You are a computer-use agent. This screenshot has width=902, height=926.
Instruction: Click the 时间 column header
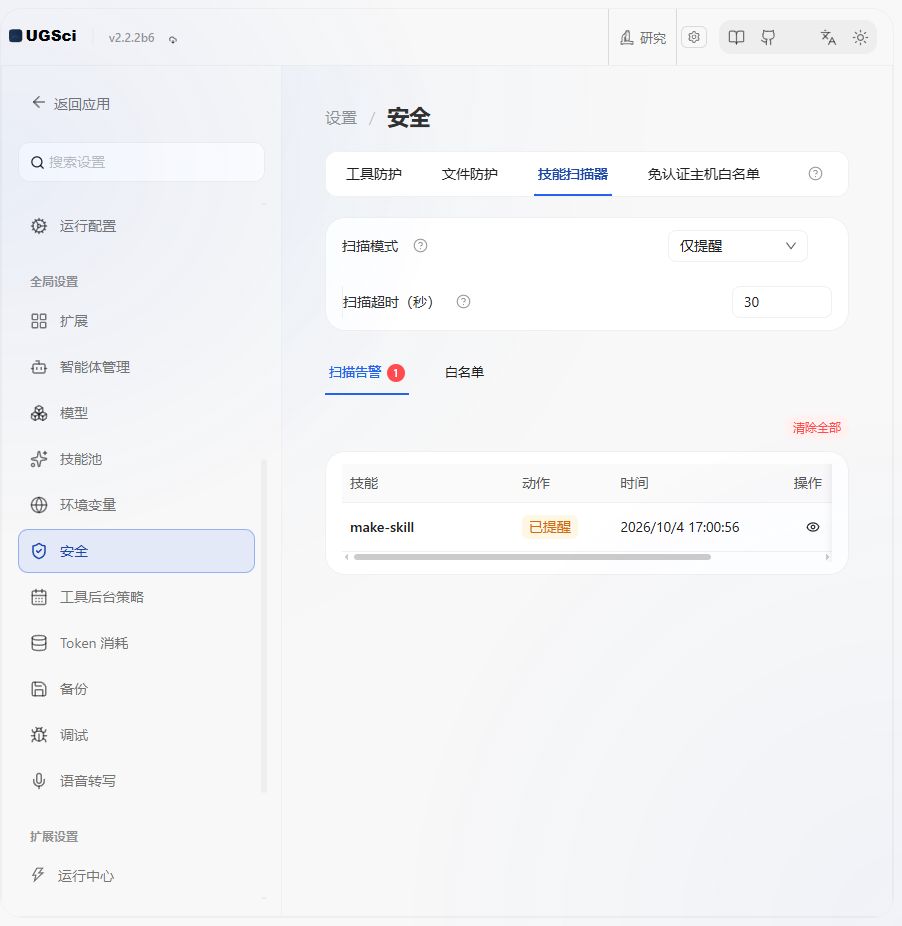coord(634,484)
